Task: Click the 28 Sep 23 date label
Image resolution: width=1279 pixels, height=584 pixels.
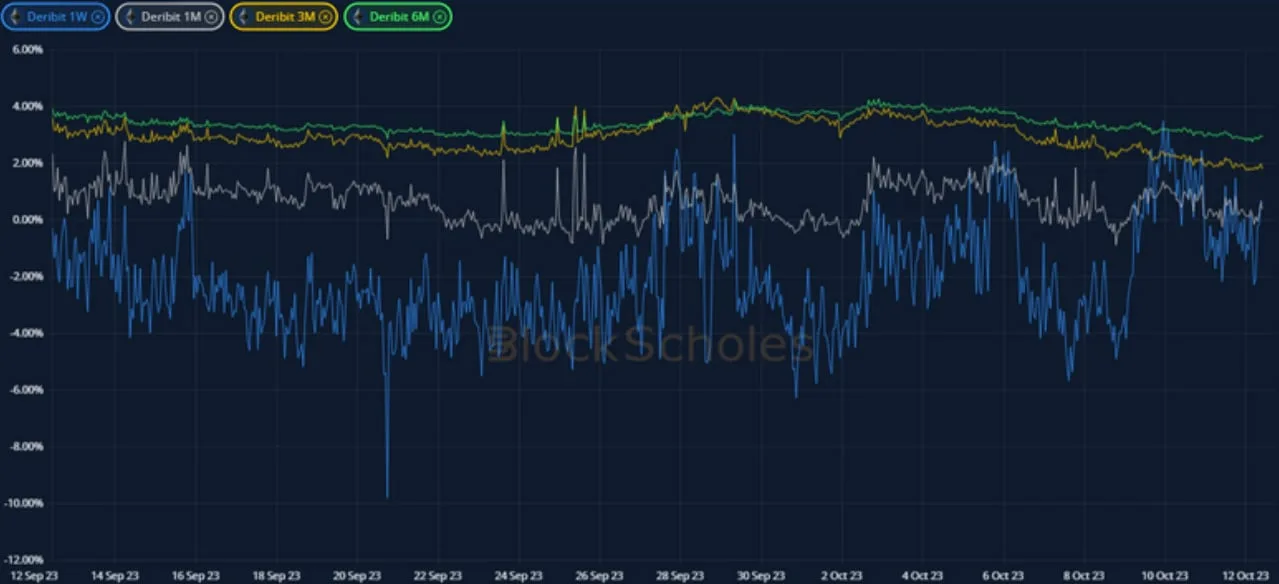Action: [680, 576]
